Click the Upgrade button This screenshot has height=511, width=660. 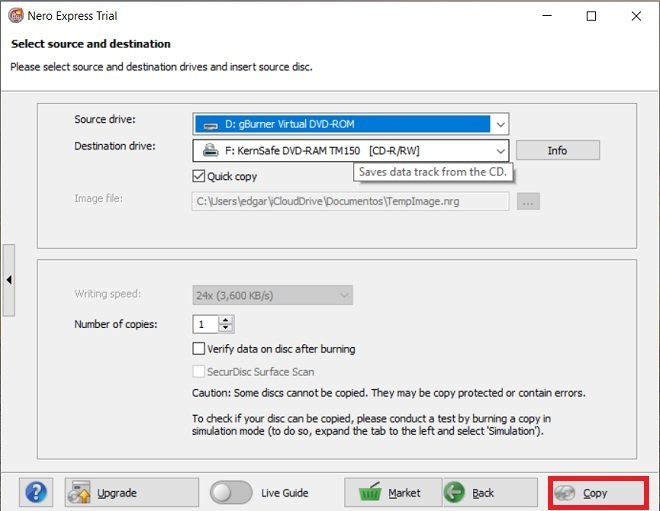(x=131, y=492)
